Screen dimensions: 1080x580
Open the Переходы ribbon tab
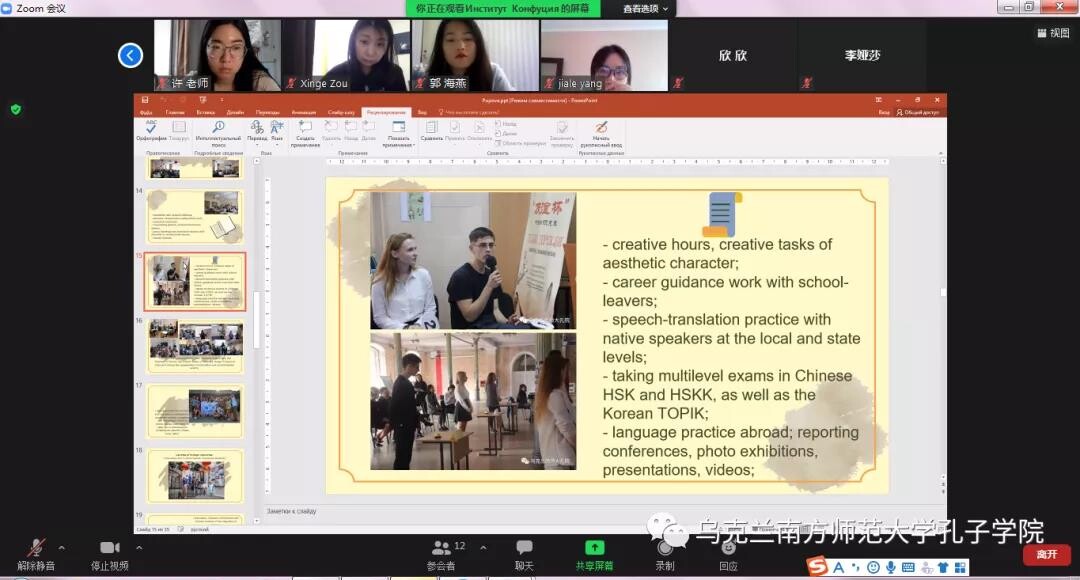268,112
